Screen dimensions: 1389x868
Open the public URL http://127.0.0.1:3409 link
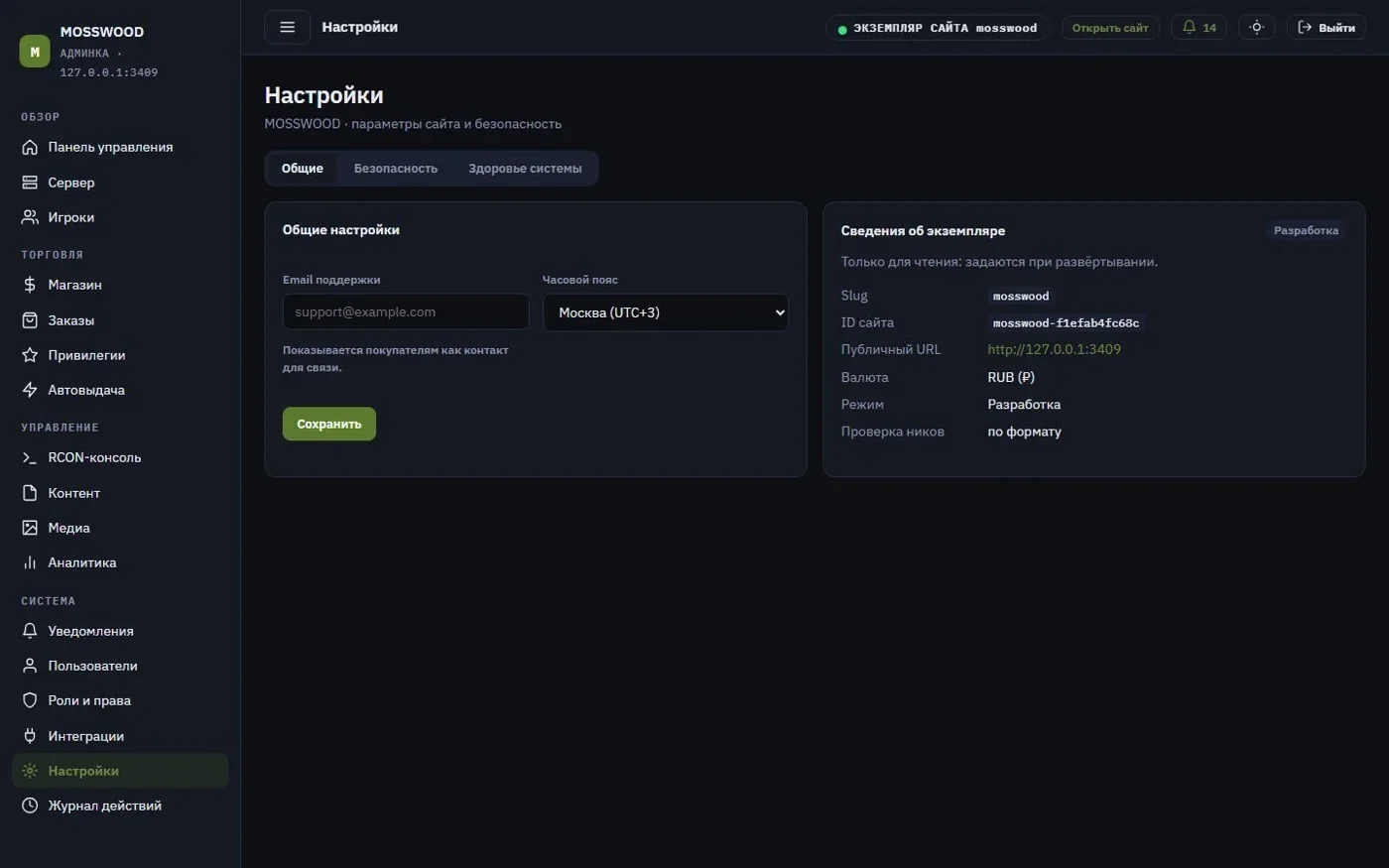coord(1054,349)
